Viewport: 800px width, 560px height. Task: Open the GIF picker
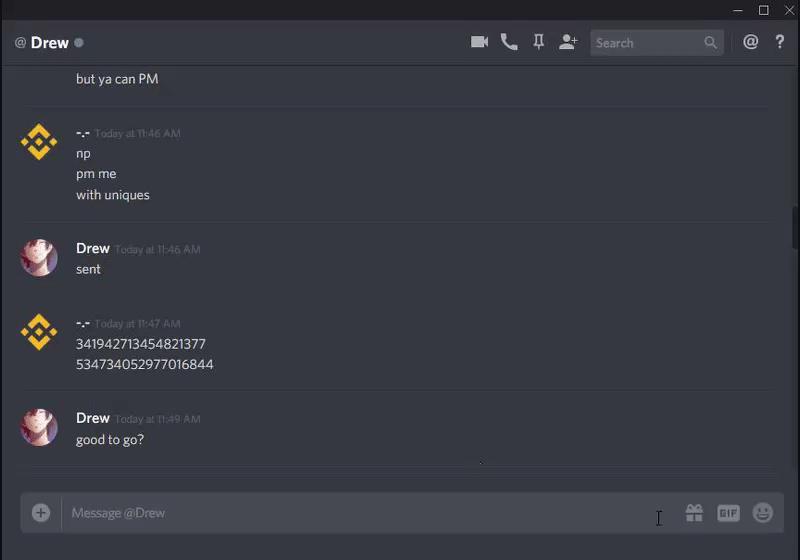[x=728, y=513]
